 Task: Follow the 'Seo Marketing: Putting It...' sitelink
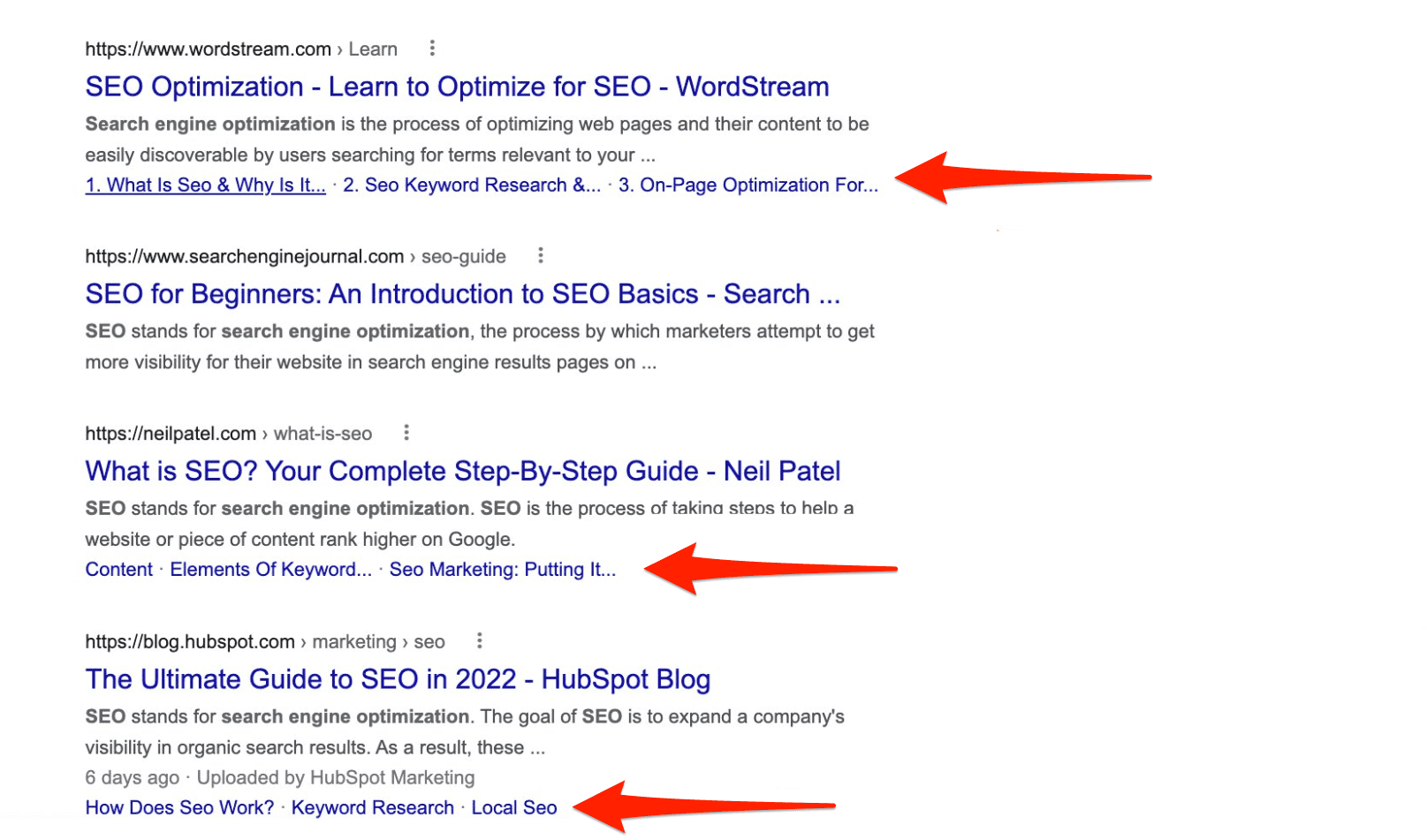click(x=503, y=570)
